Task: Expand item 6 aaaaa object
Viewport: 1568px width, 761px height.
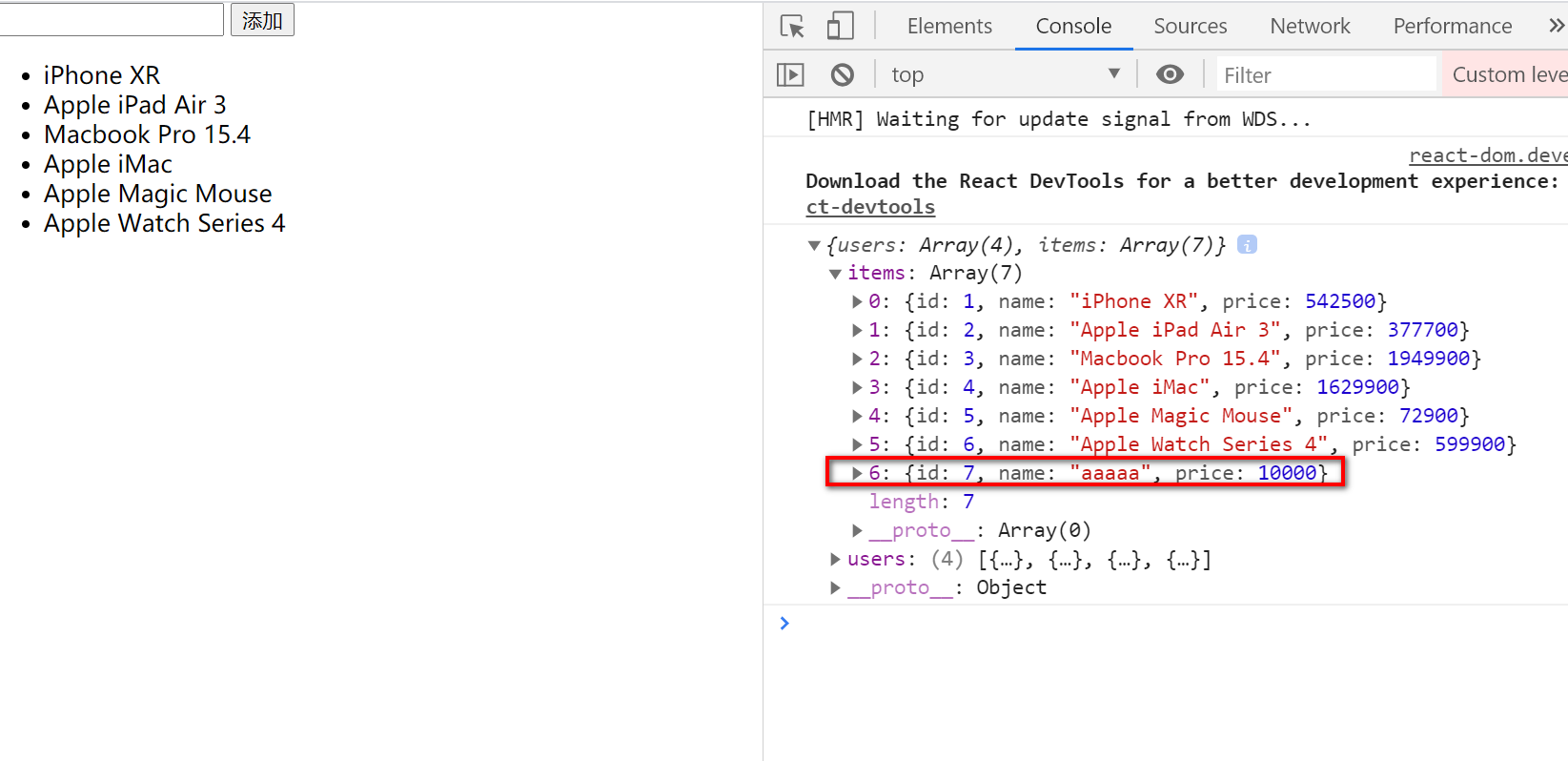Action: click(857, 473)
